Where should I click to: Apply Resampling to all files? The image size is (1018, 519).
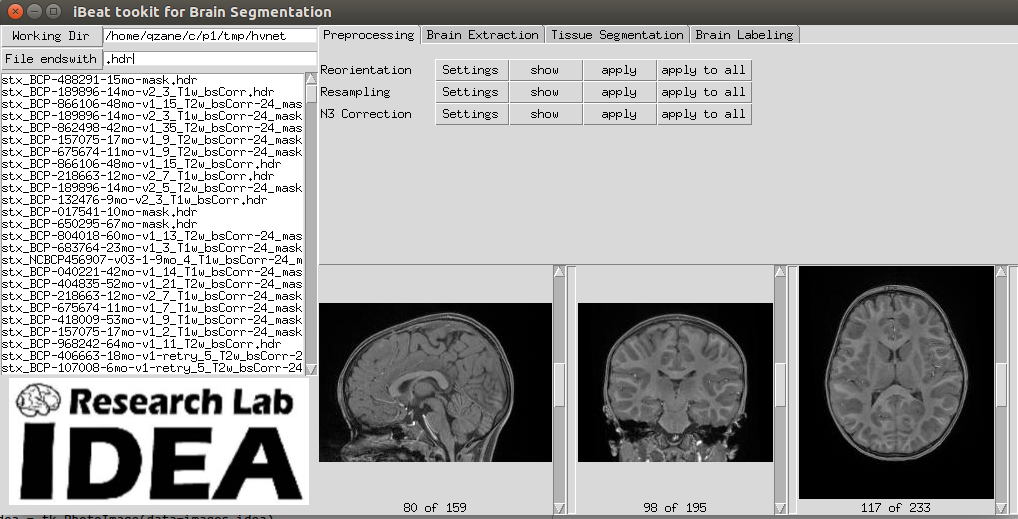coord(703,92)
